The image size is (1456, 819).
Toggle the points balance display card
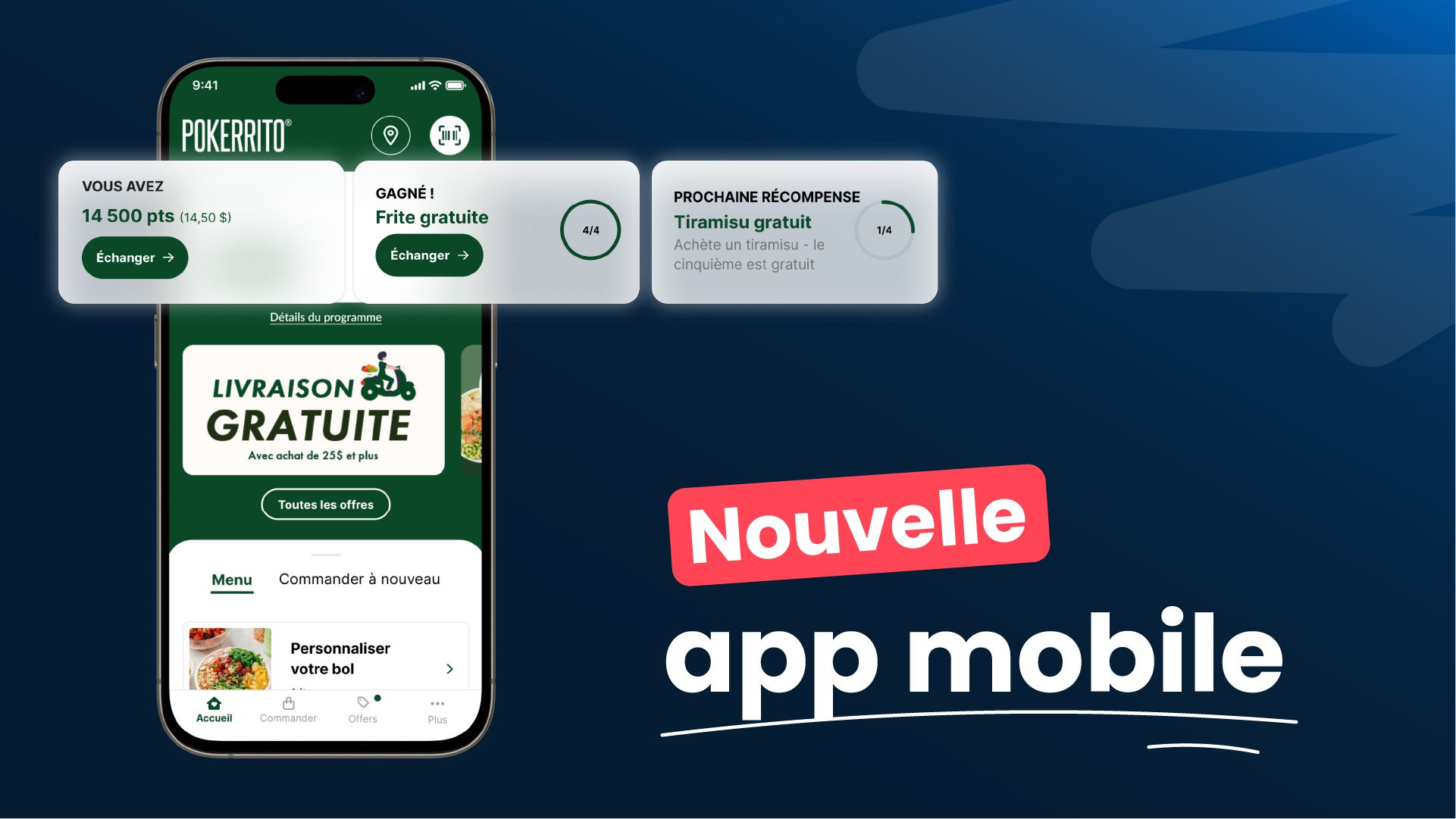(x=200, y=231)
